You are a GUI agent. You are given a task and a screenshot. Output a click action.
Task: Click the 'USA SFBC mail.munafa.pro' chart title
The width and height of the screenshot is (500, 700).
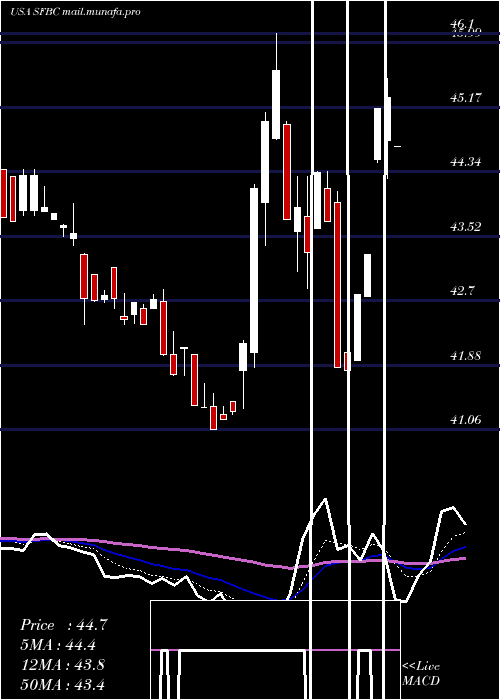pos(75,12)
